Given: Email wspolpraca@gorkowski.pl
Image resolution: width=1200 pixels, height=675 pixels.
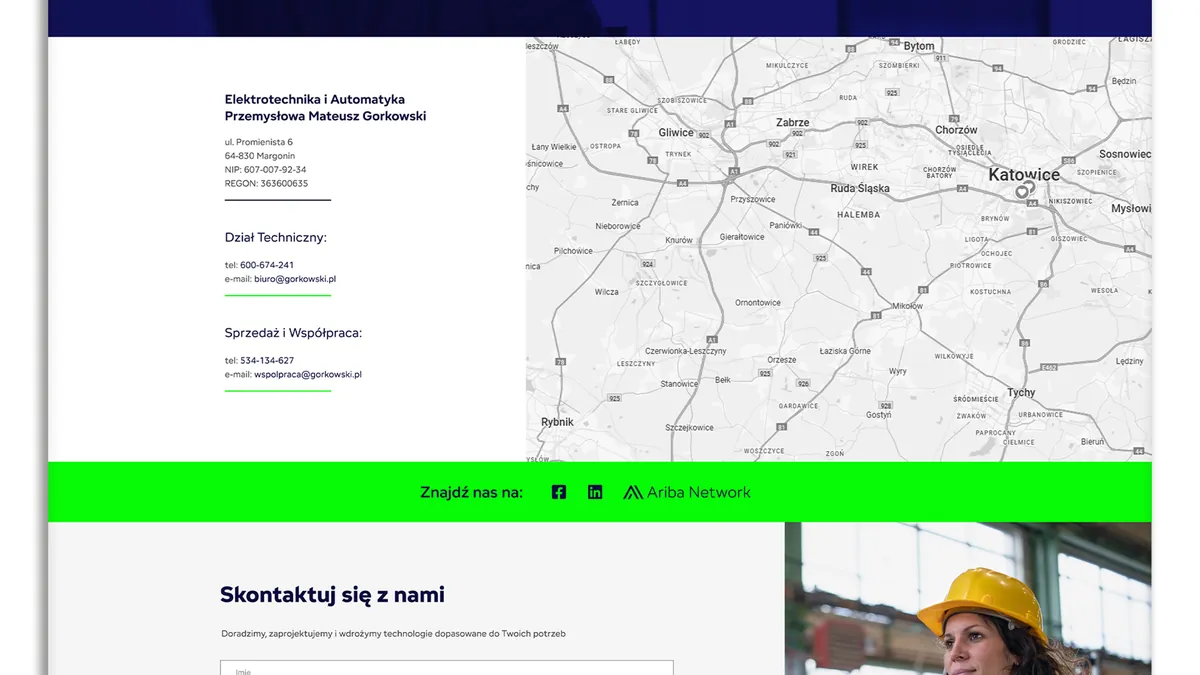Looking at the screenshot, I should (308, 374).
